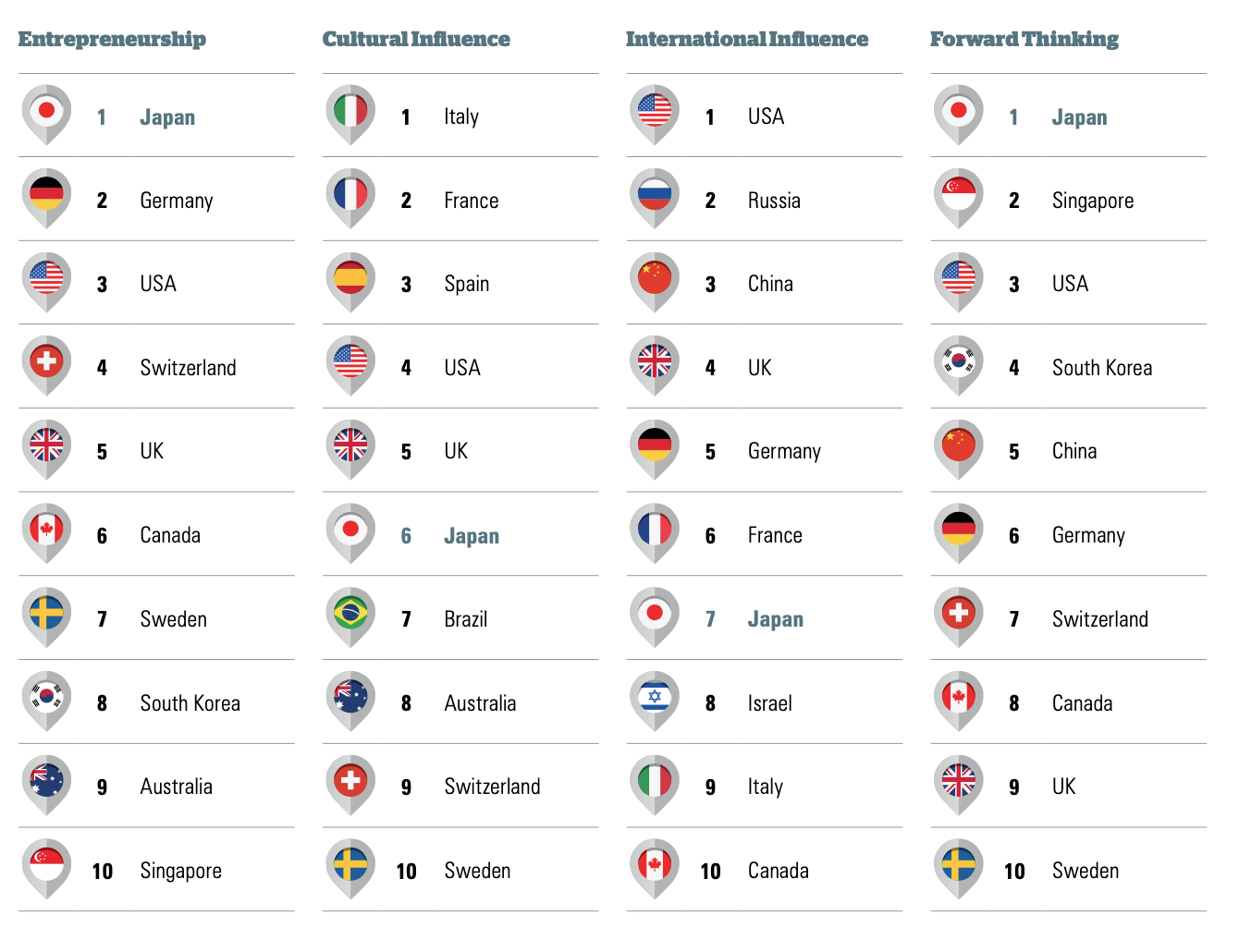Click highlighted Japan text ranked 6 in Cultural Influence

pos(472,536)
